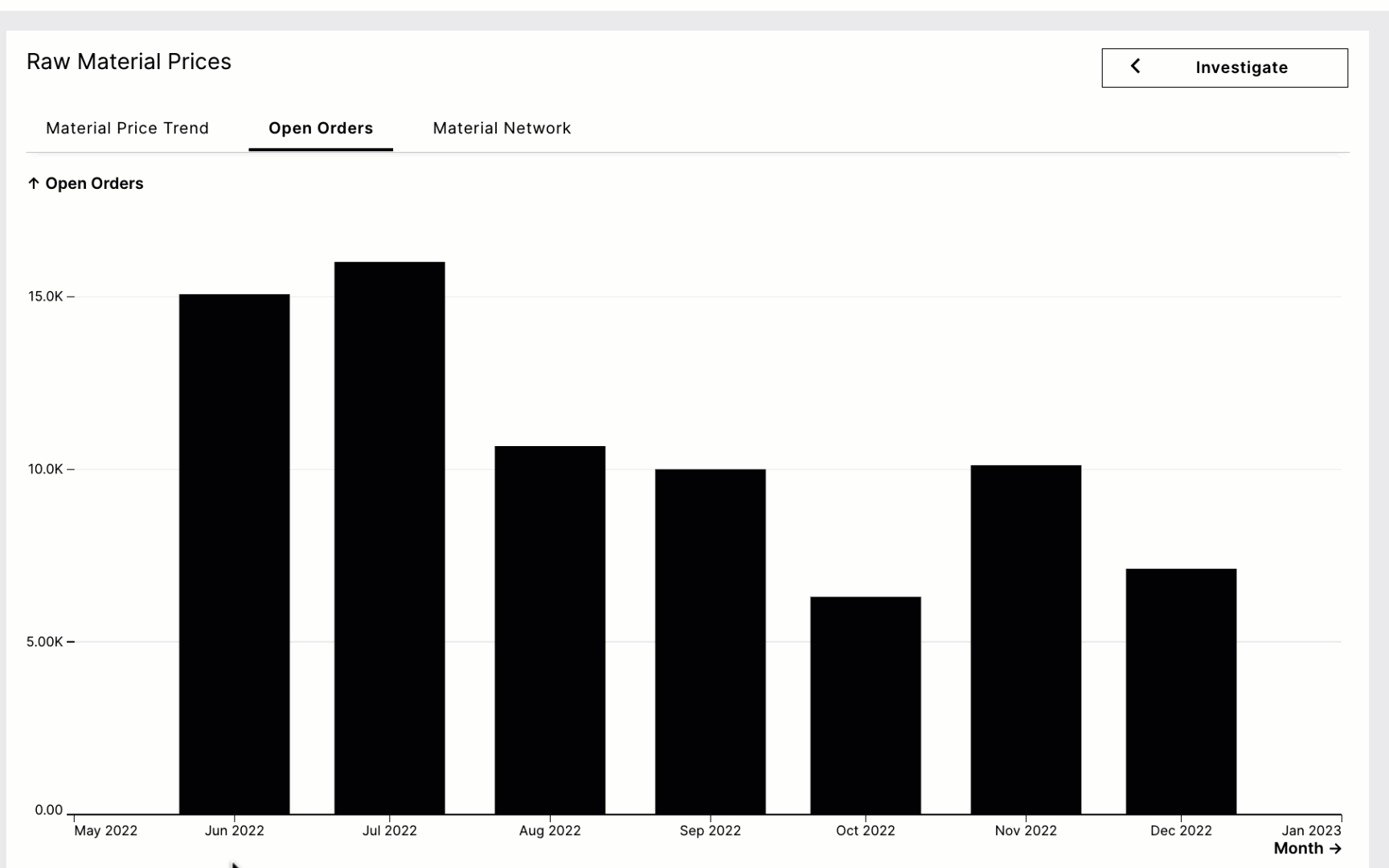The height and width of the screenshot is (868, 1389).
Task: Open the Material Network tab
Action: click(501, 128)
